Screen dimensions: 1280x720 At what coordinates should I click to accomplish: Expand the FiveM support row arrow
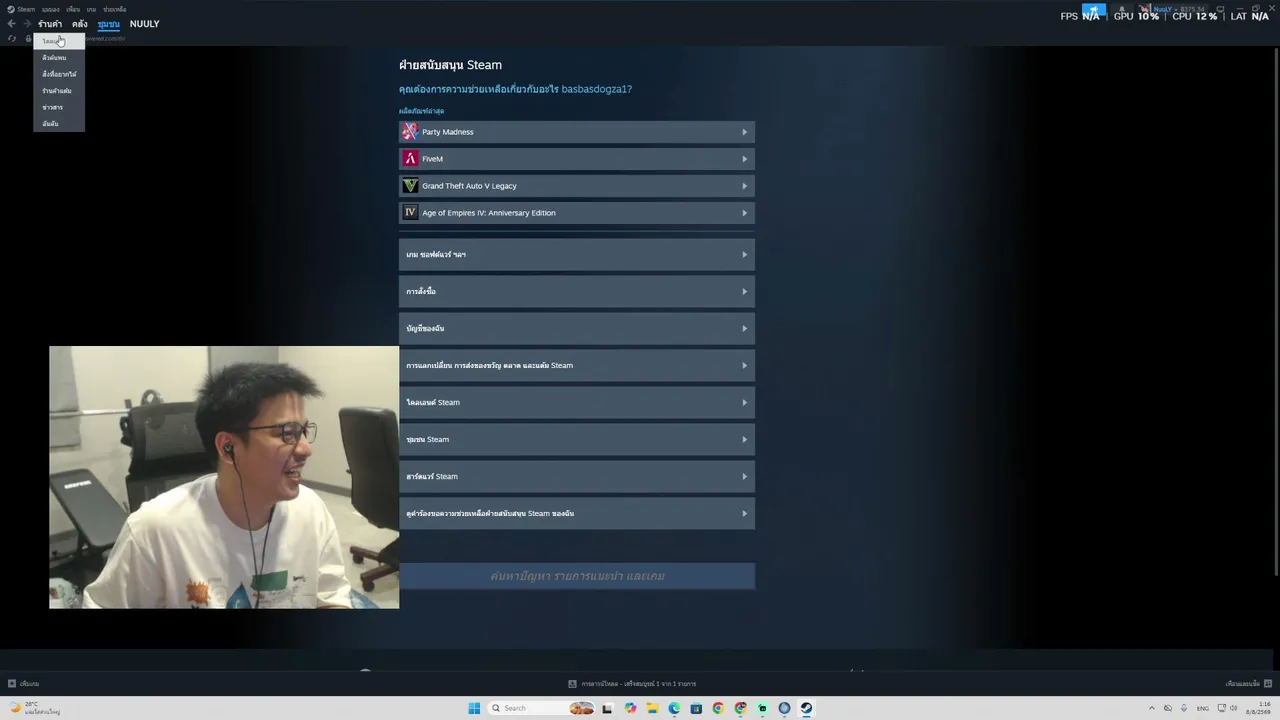click(744, 159)
